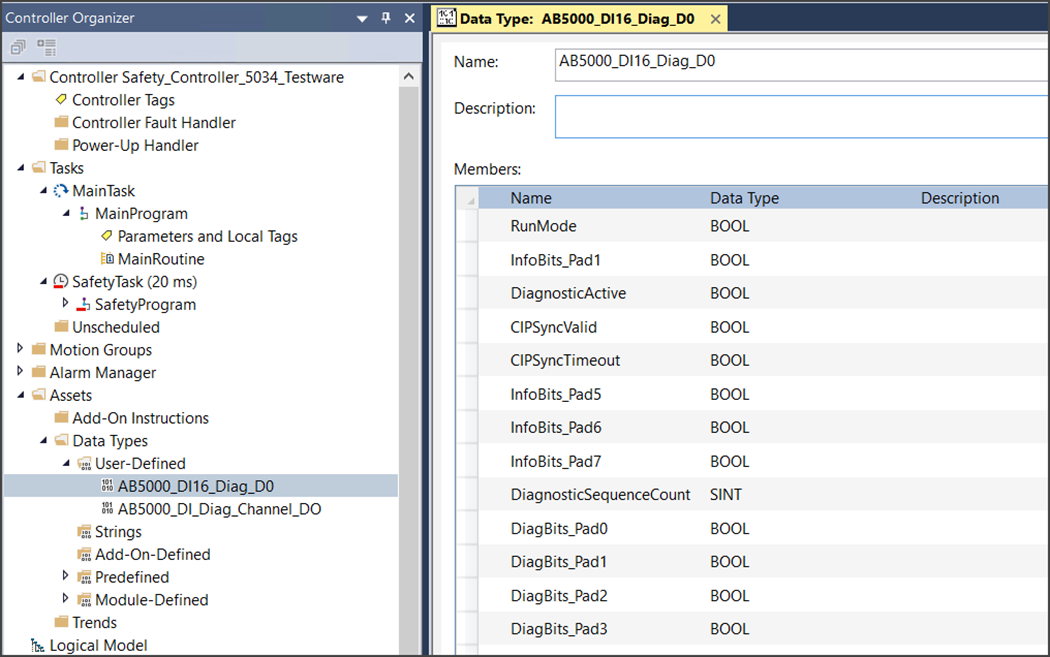Image resolution: width=1050 pixels, height=657 pixels.
Task: Click the Name input field
Action: [800, 62]
